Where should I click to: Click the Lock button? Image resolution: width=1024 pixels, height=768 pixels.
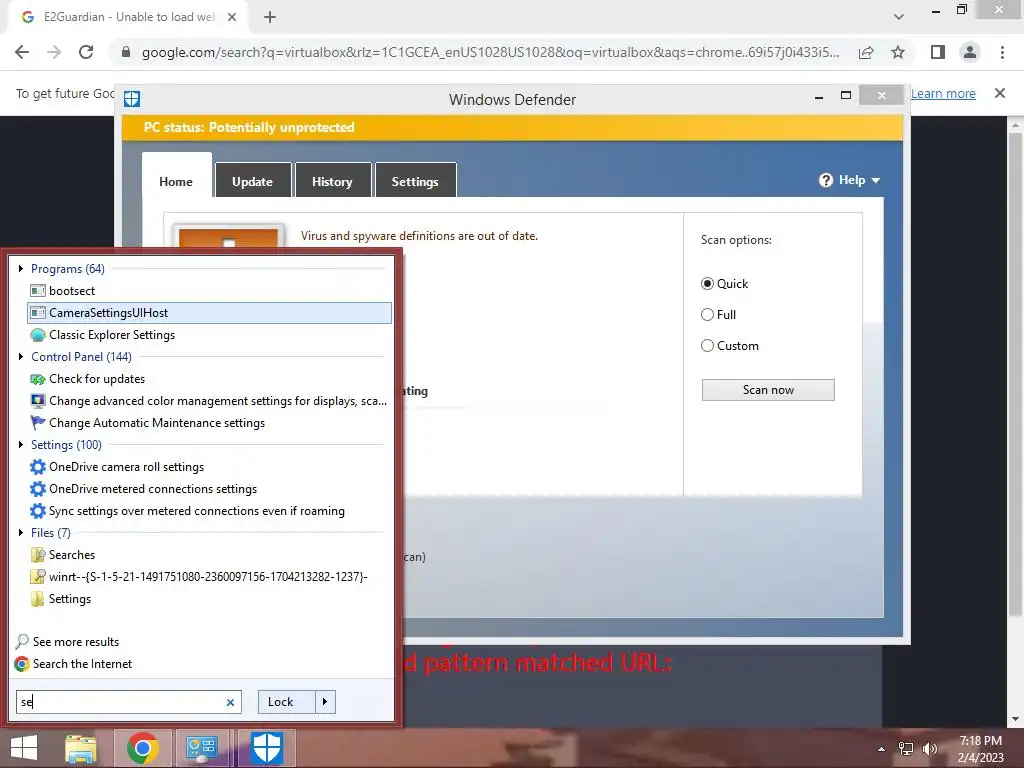click(286, 702)
